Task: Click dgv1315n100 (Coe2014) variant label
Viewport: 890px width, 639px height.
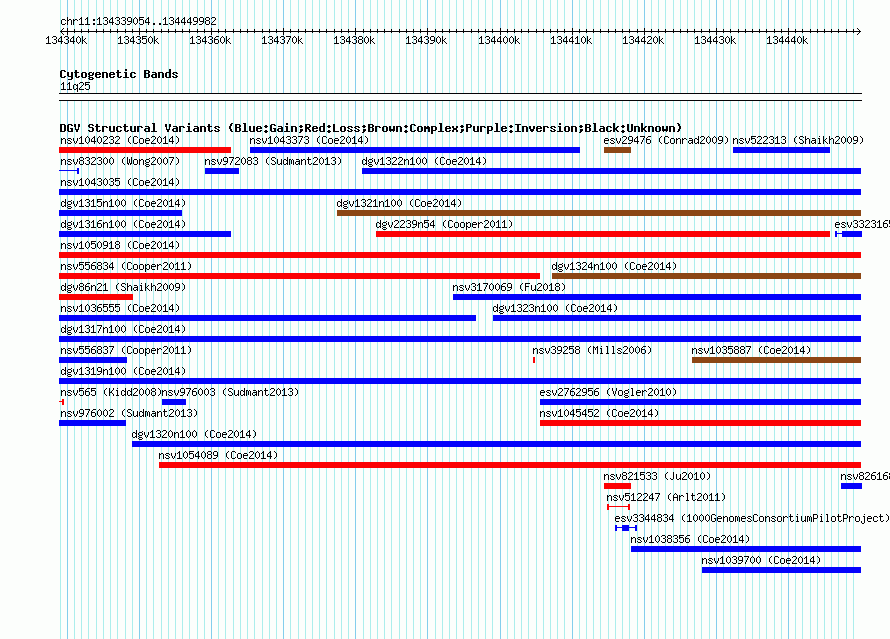Action: 123,203
